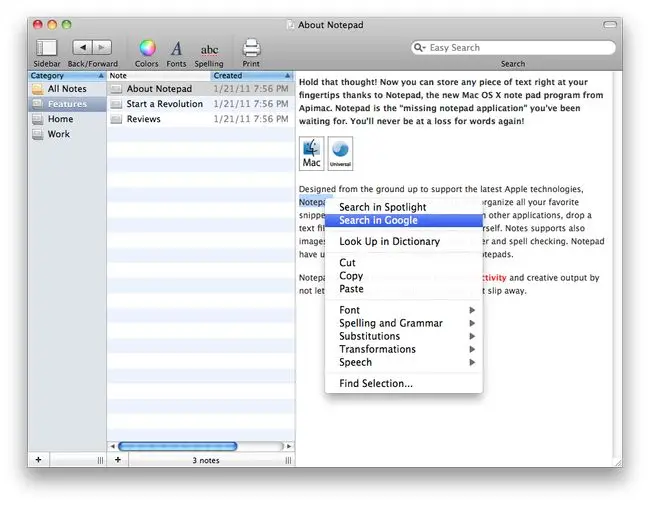
Task: Click the scrollbar right arrow
Action: coord(289,446)
